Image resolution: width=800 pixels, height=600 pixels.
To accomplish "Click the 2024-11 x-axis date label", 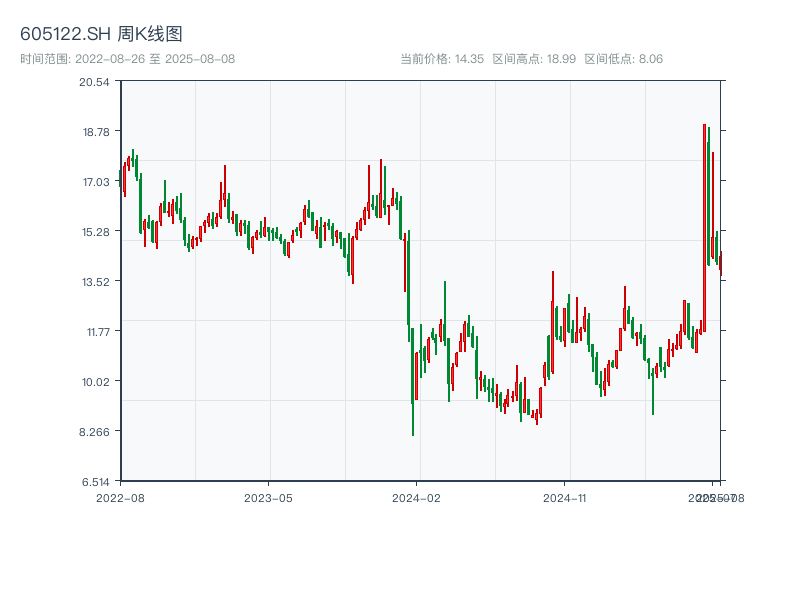I will pos(565,497).
